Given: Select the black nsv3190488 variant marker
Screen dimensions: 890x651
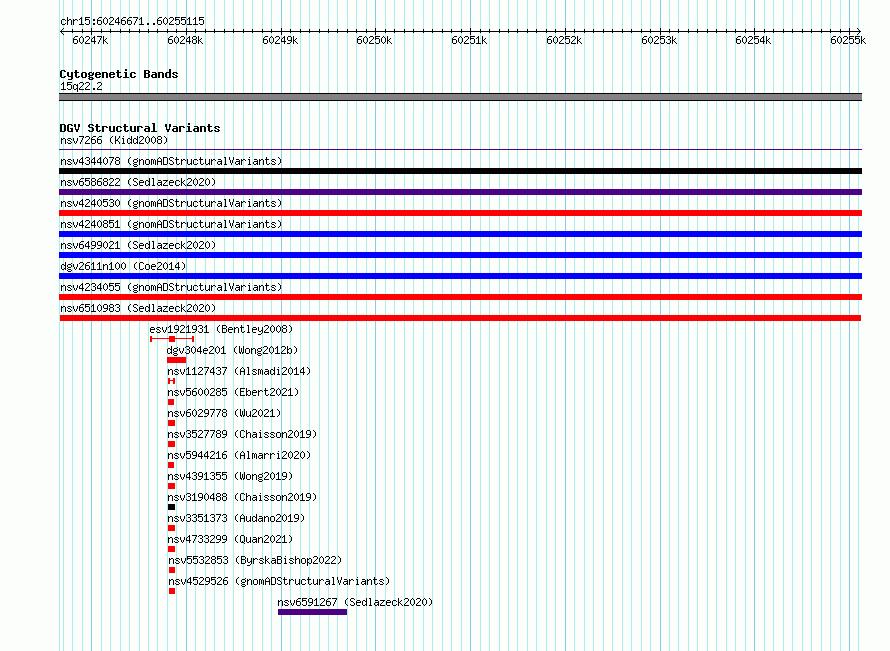Looking at the screenshot, I should click(x=171, y=507).
